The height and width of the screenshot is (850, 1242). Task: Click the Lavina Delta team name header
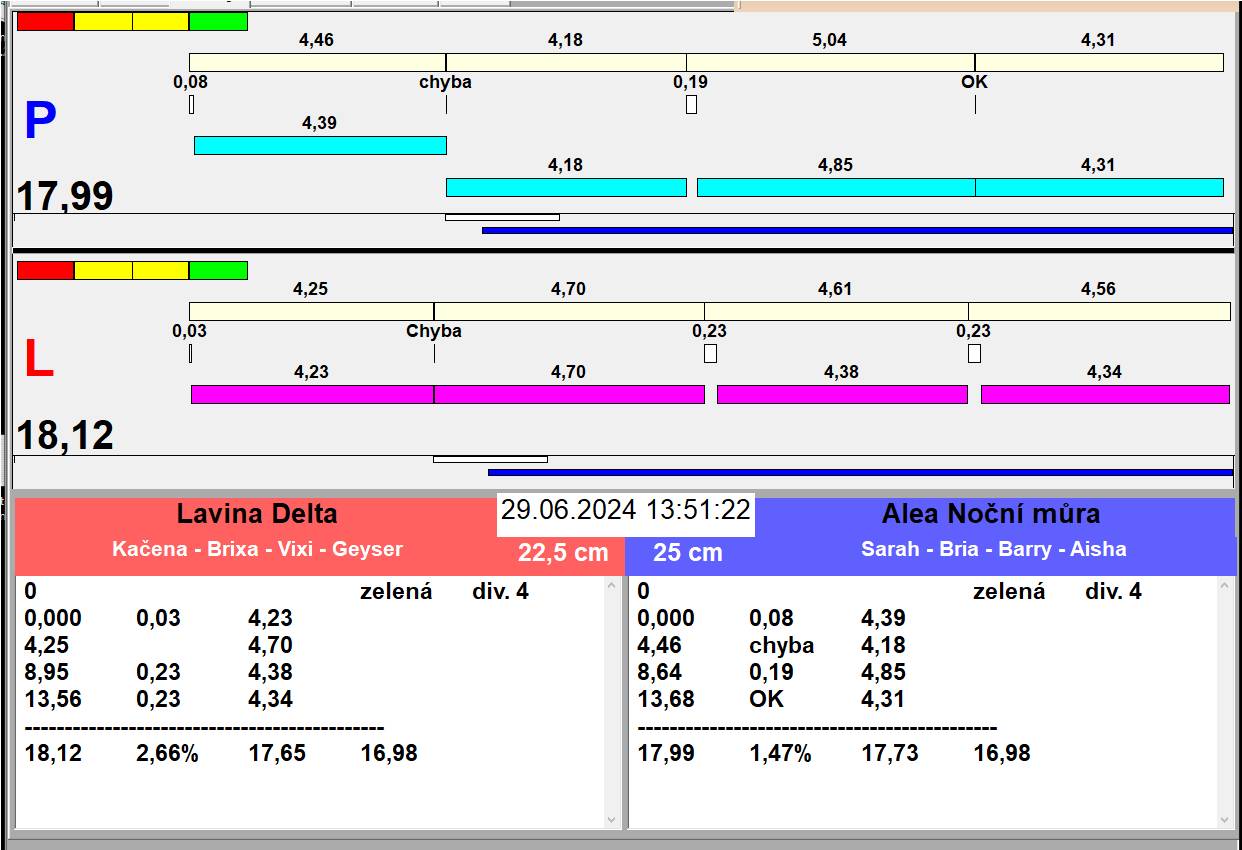[257, 514]
